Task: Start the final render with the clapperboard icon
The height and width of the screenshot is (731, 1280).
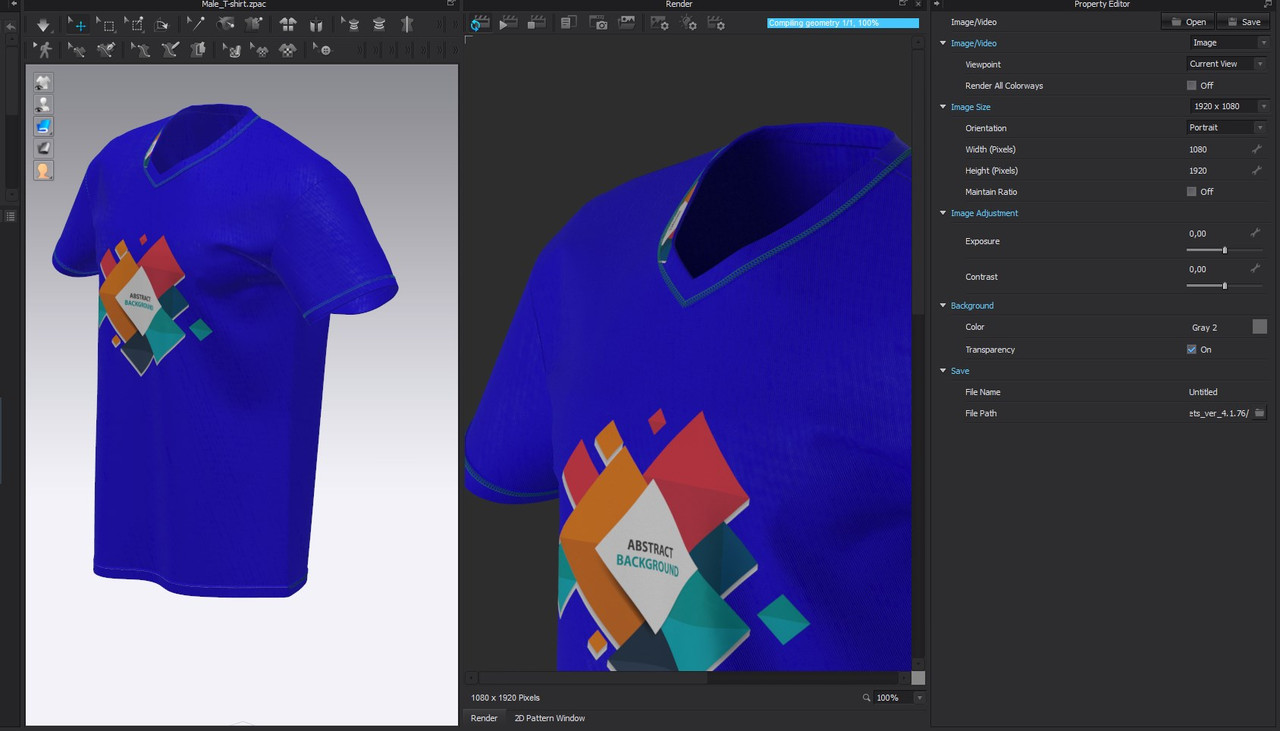Action: click(x=508, y=22)
